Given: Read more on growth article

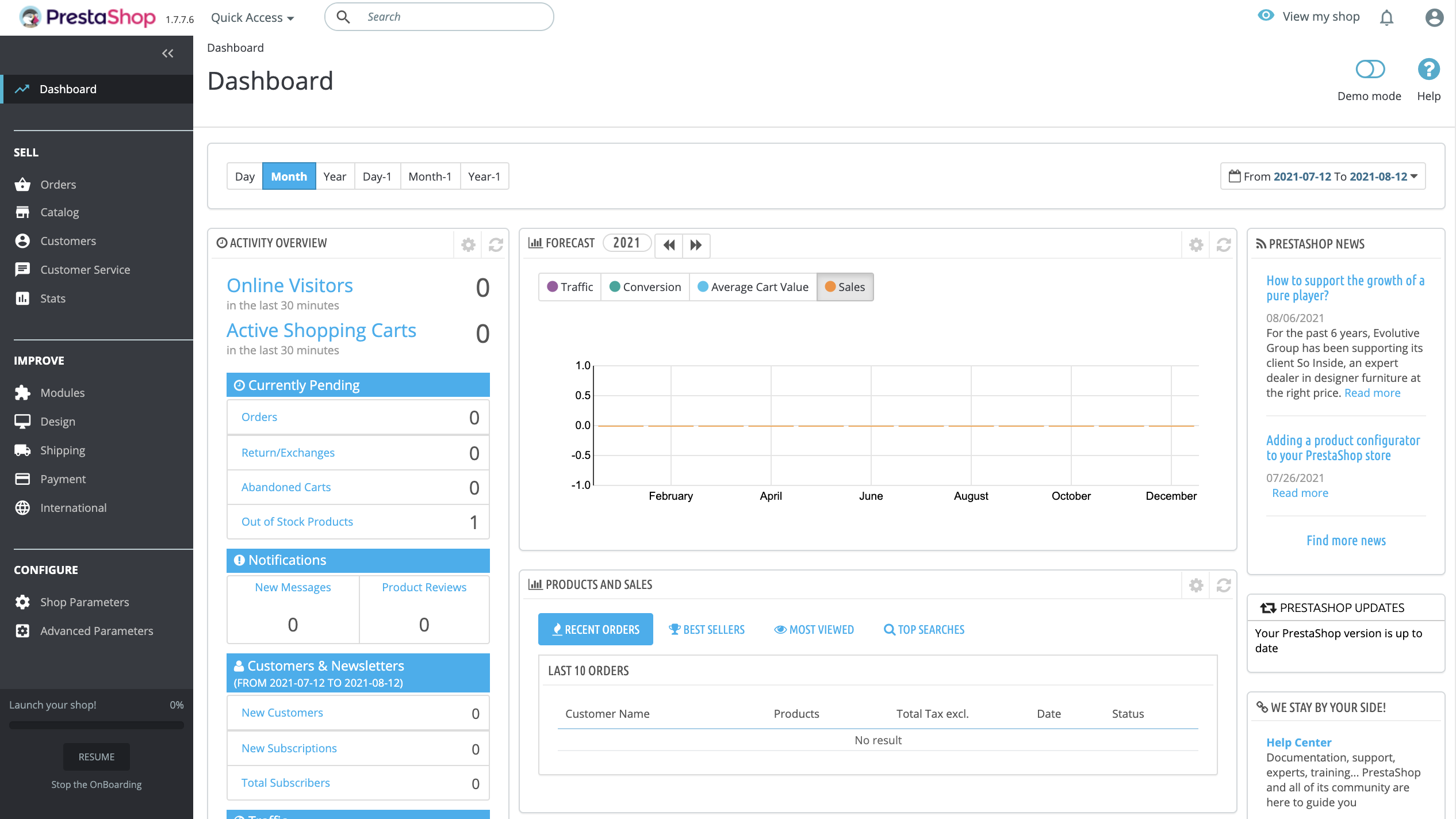Looking at the screenshot, I should pyautogui.click(x=1372, y=393).
